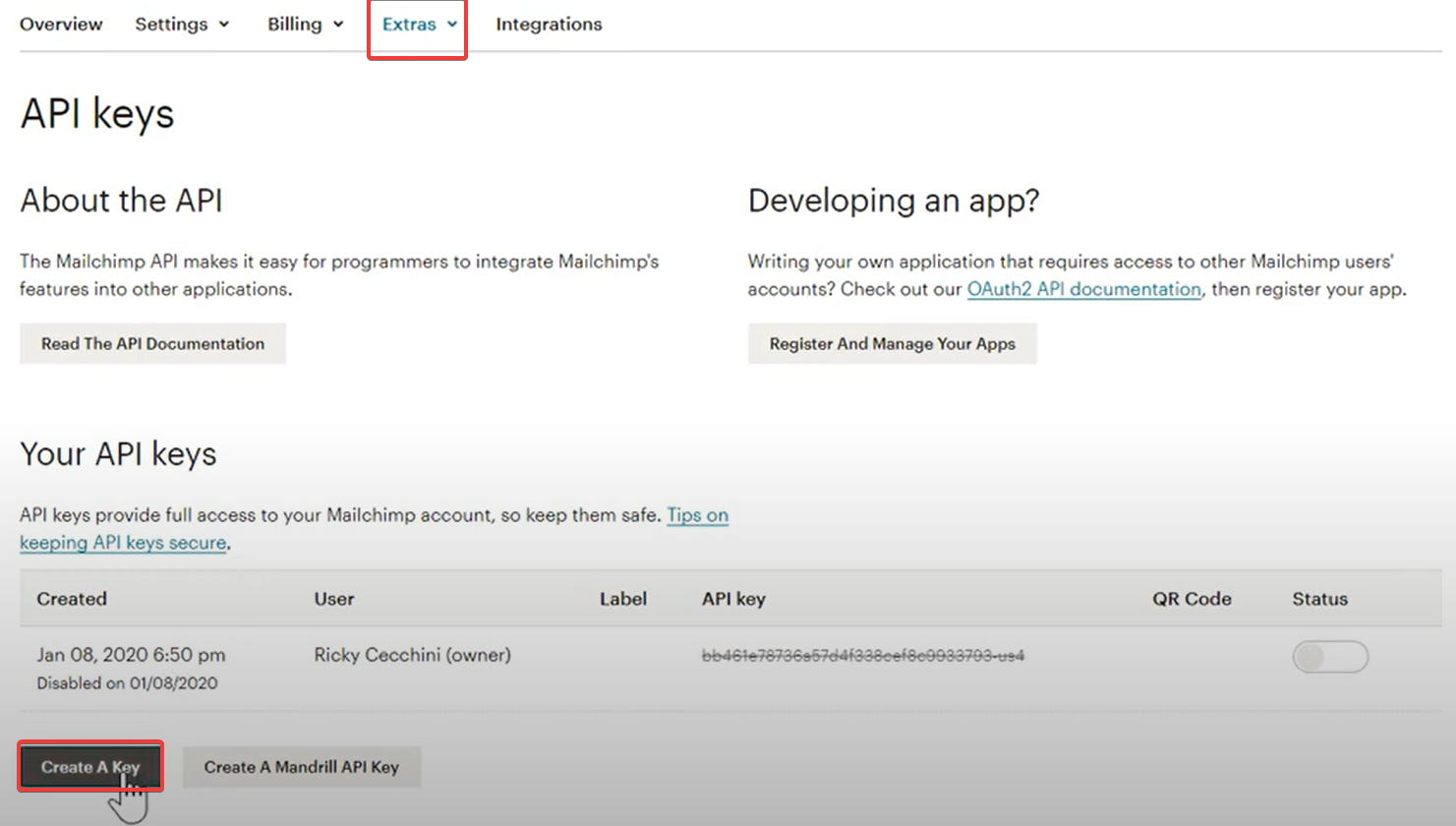The image size is (1456, 826).
Task: Click the API key column header
Action: click(x=733, y=599)
